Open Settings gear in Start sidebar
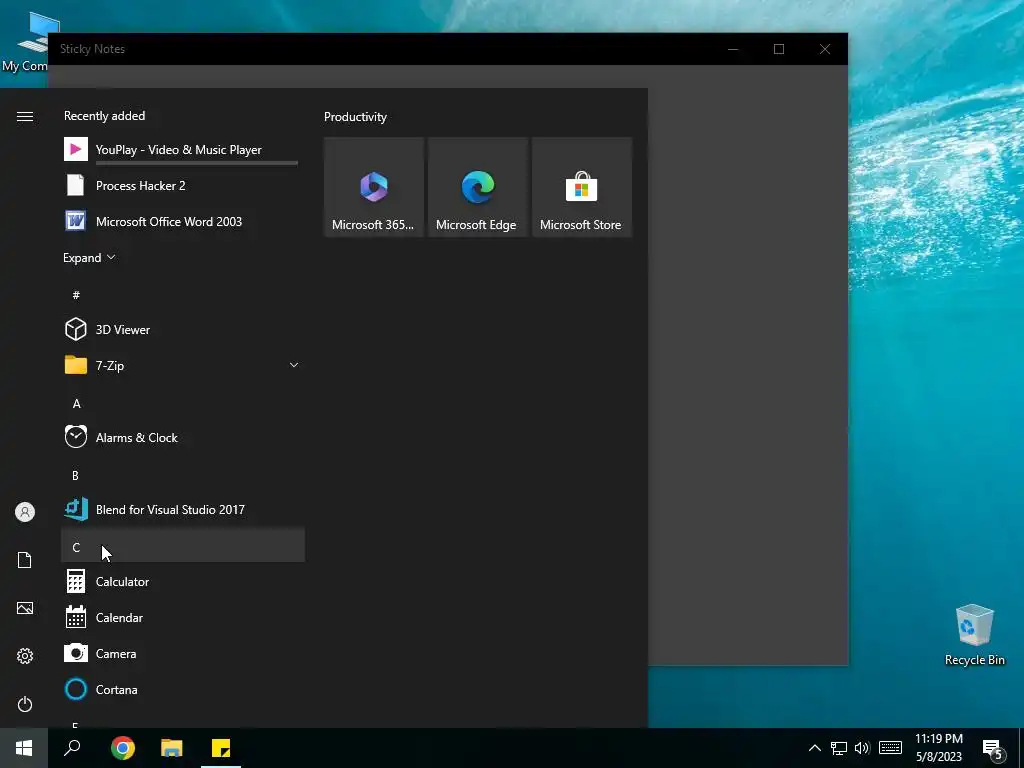The image size is (1024, 768). [25, 656]
